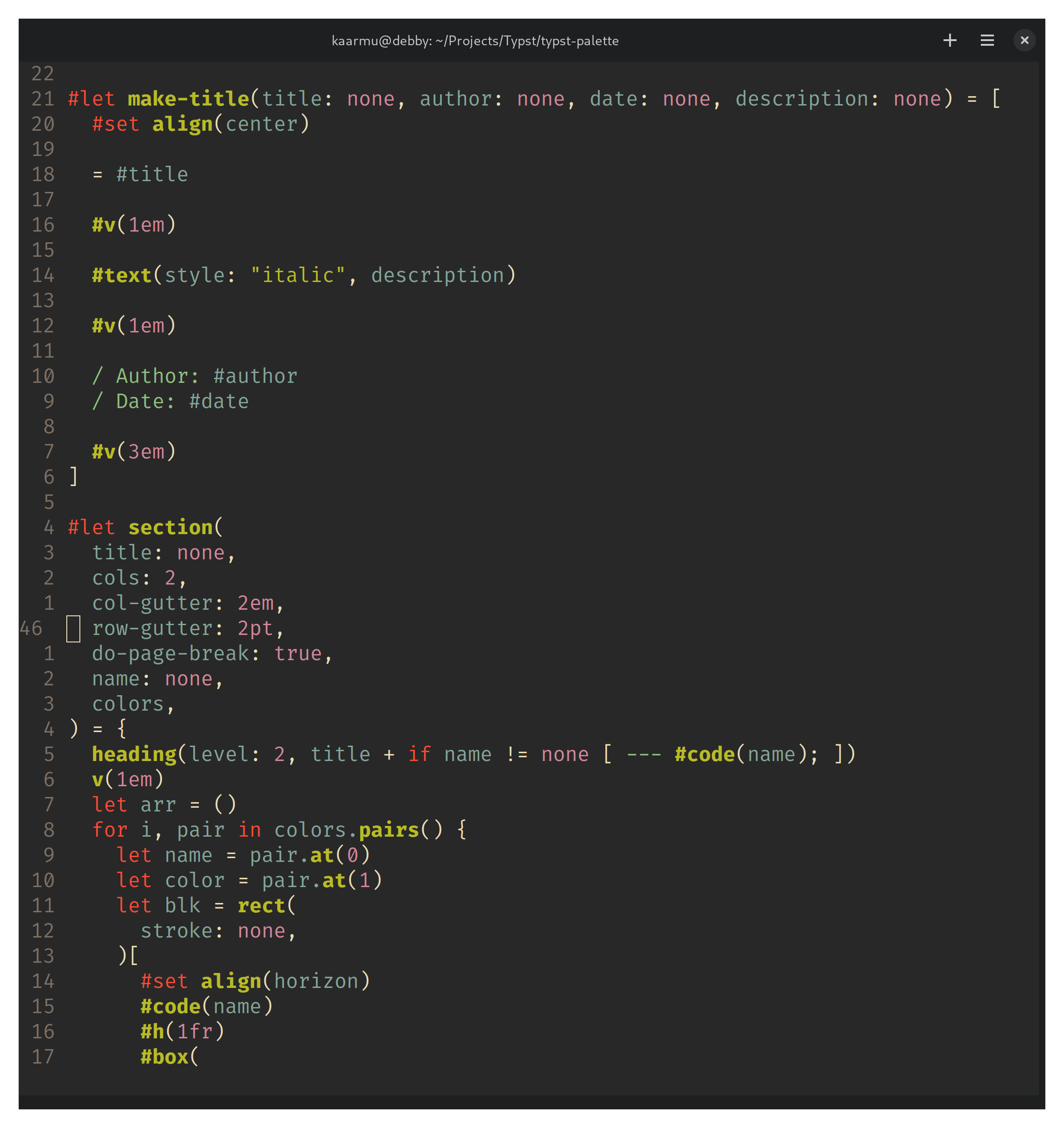Click the window title kaarmu@debby path

(475, 41)
